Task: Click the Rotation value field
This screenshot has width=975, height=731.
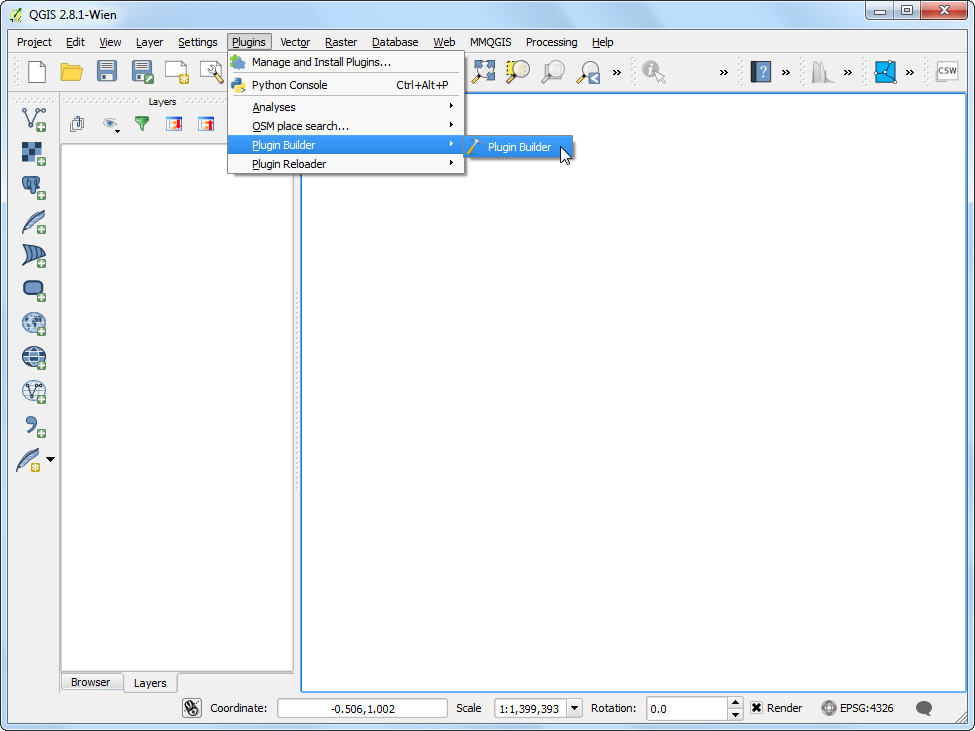Action: pyautogui.click(x=687, y=708)
